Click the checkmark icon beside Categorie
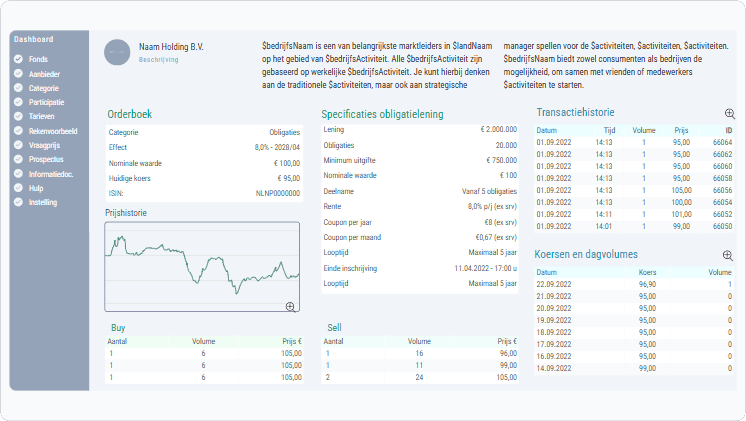Screen dimensions: 746x421 coord(18,88)
